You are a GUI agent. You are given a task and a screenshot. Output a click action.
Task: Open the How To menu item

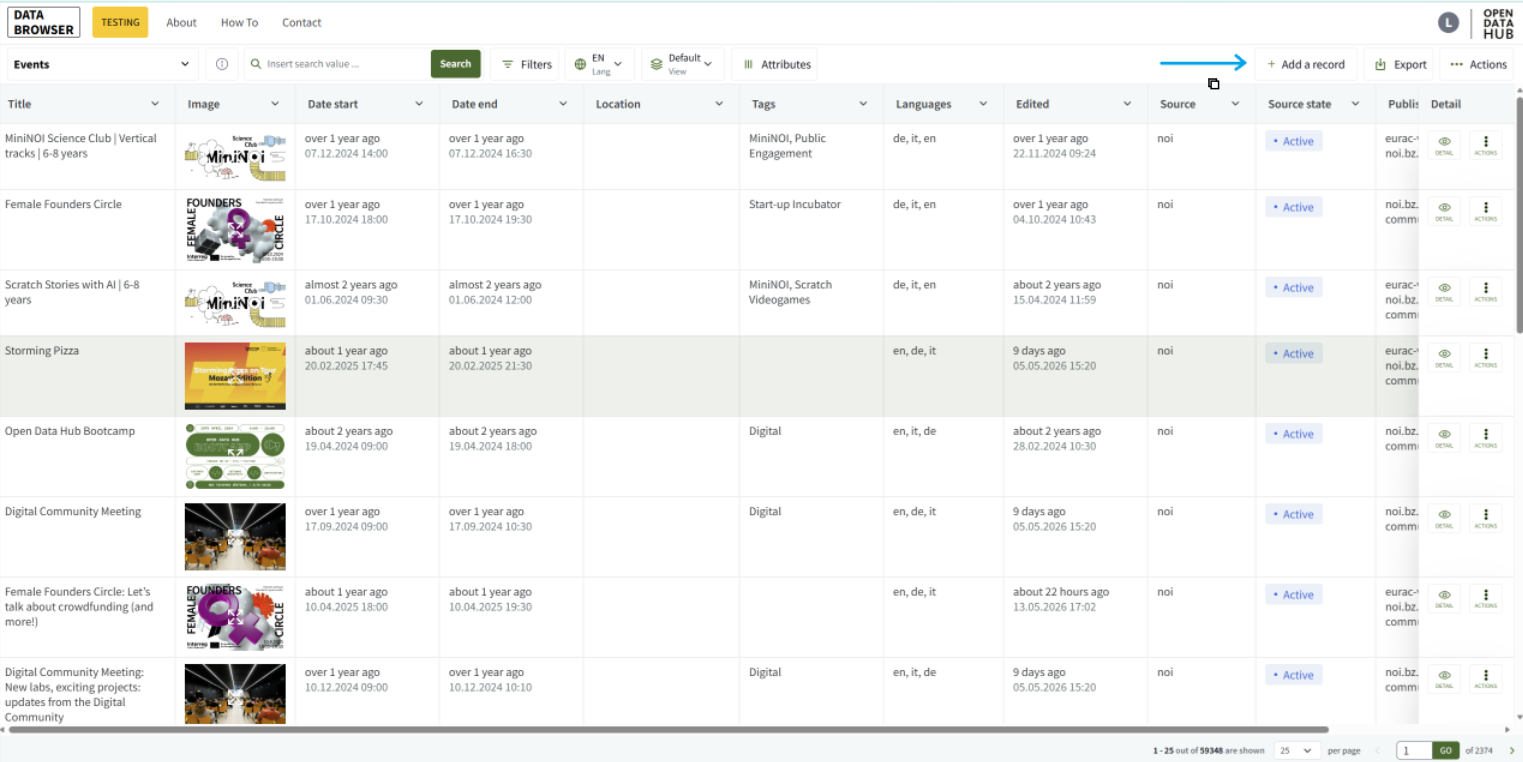(x=239, y=22)
